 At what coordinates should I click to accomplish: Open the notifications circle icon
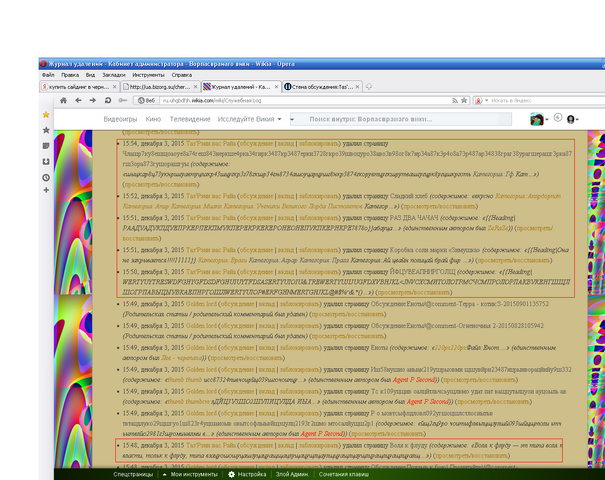[558, 117]
